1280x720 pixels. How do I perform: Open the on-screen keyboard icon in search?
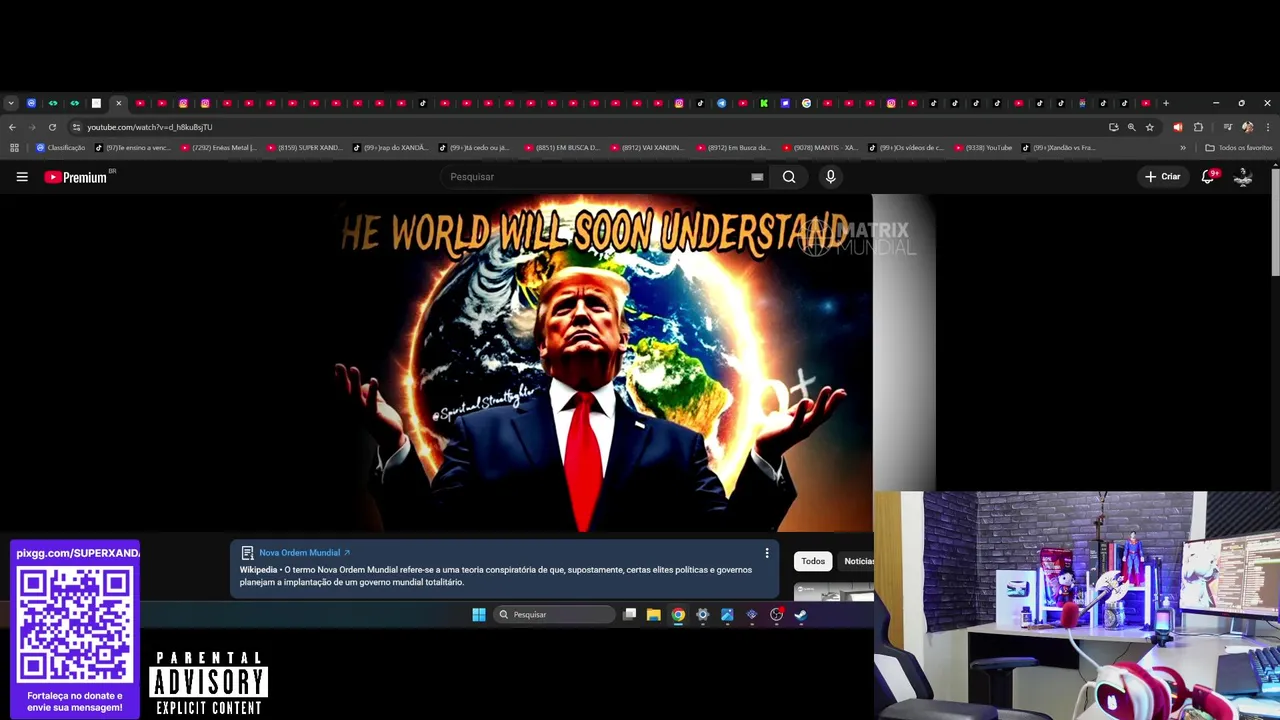757,177
